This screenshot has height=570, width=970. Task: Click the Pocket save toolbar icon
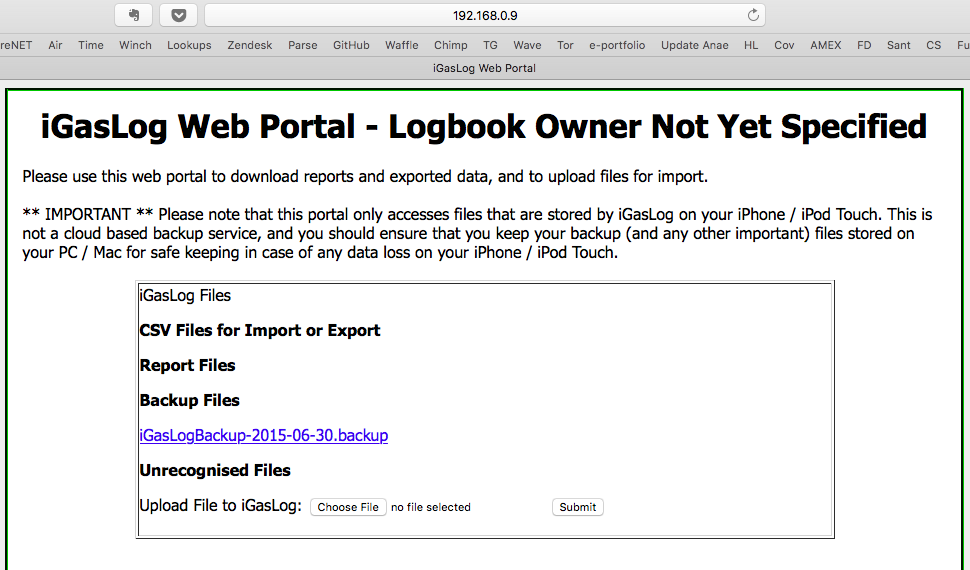coord(178,15)
